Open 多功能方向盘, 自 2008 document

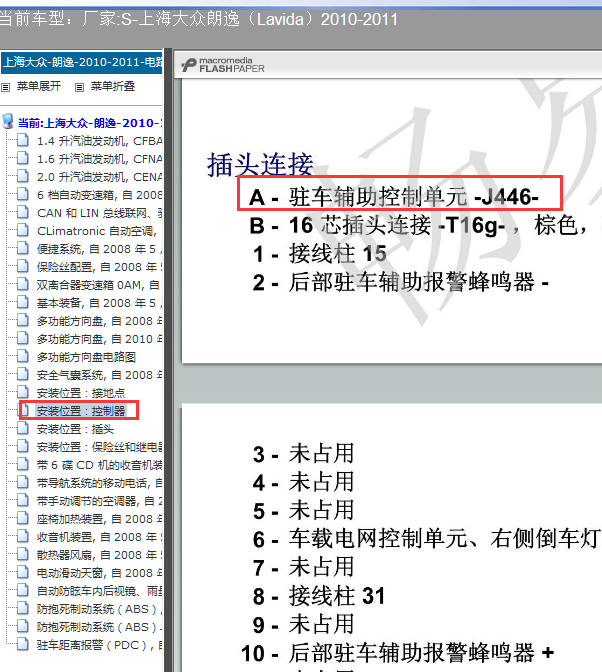(99, 321)
